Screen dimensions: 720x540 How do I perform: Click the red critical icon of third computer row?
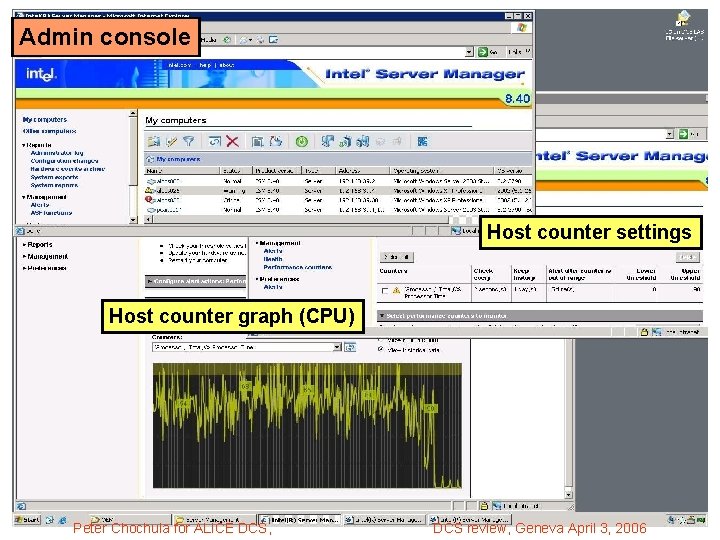click(x=149, y=200)
